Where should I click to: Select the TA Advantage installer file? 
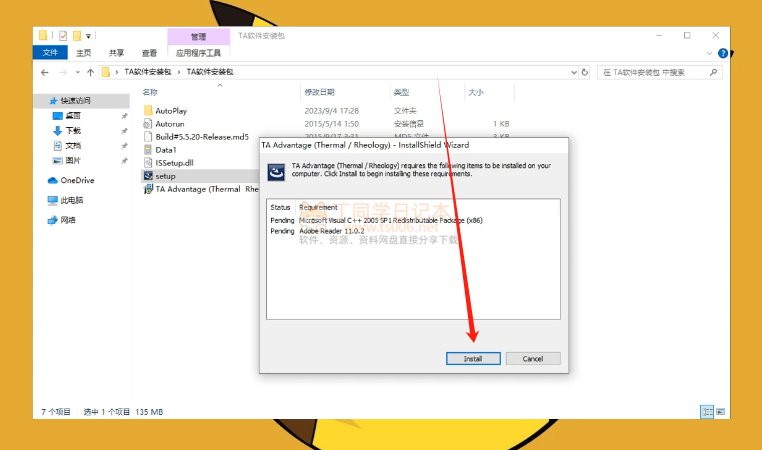point(207,189)
